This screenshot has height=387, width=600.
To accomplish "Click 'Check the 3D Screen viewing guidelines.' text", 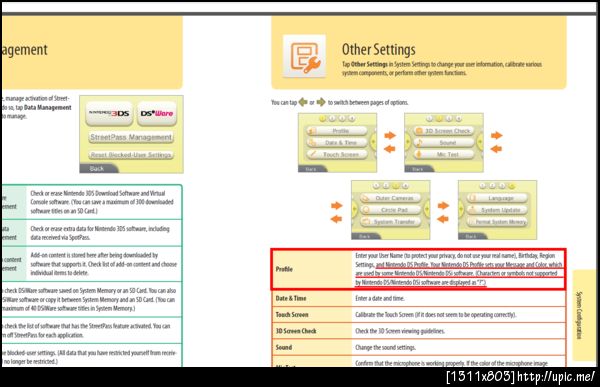I will coord(400,331).
